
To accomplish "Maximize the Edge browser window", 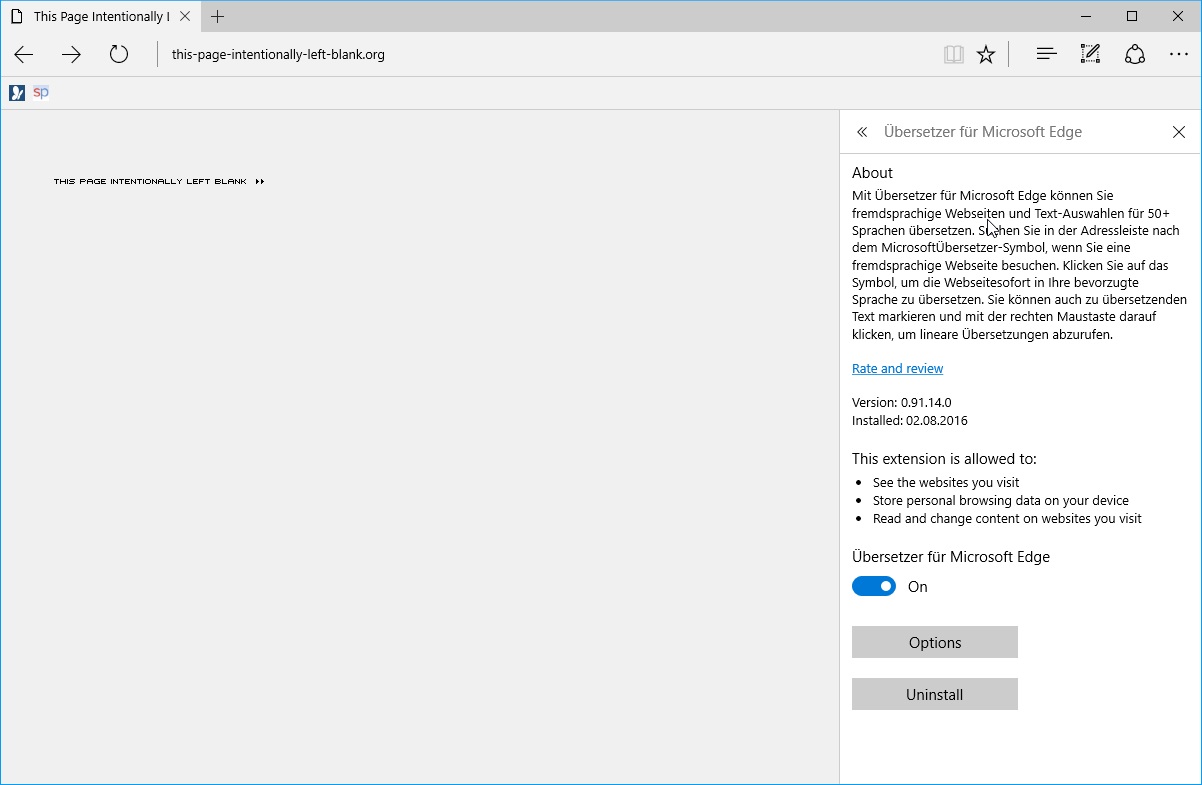I will 1132,16.
